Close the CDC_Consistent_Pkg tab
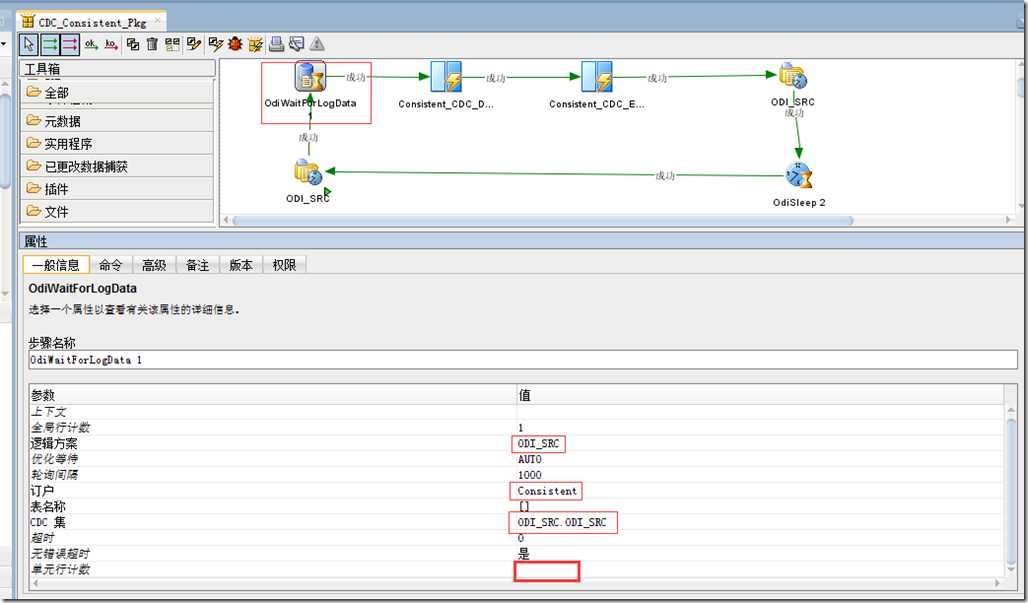 (x=157, y=21)
